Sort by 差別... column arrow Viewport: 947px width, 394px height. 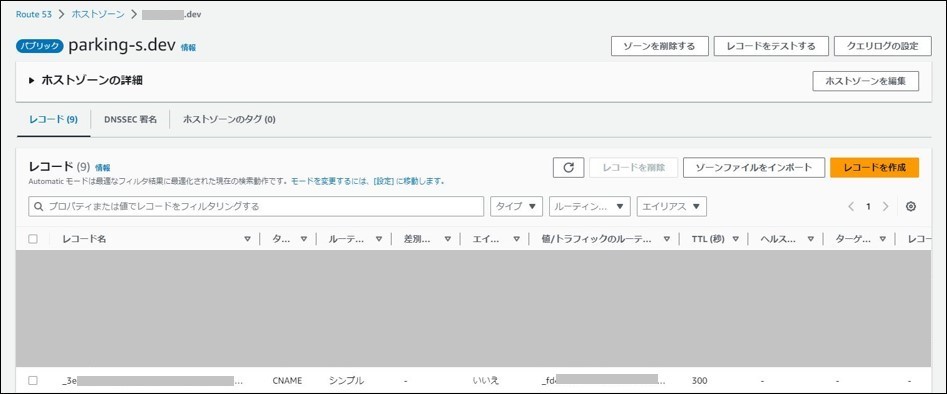(448, 239)
